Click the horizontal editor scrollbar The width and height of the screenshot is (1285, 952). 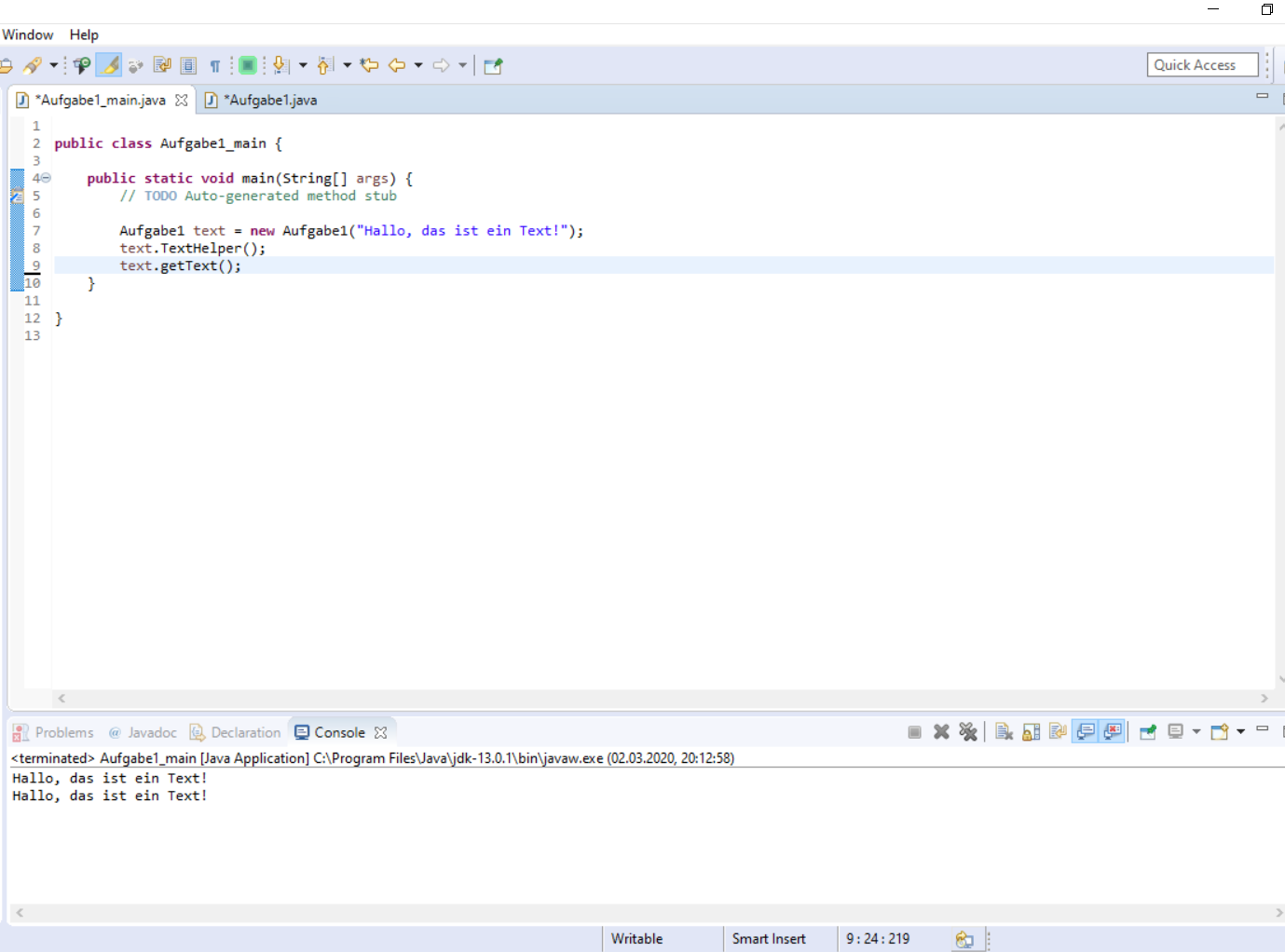652,698
